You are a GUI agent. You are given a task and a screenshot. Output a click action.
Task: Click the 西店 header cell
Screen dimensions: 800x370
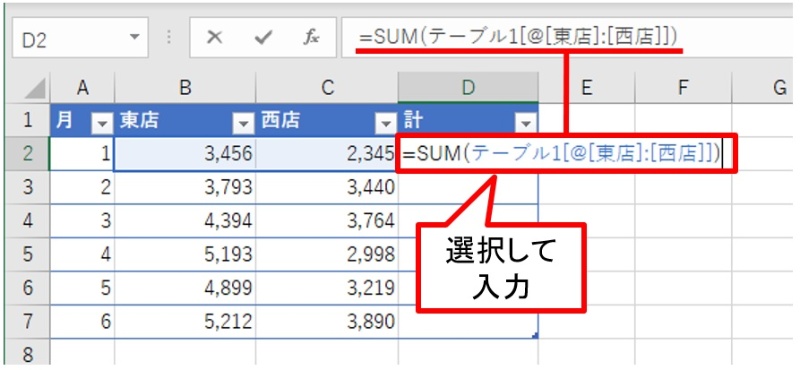pos(327,120)
